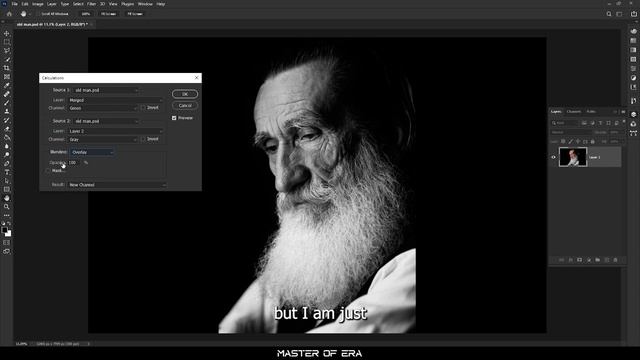The height and width of the screenshot is (360, 640).
Task: Open Source 2 Layer dropdown showing Layer 2
Action: point(116,131)
